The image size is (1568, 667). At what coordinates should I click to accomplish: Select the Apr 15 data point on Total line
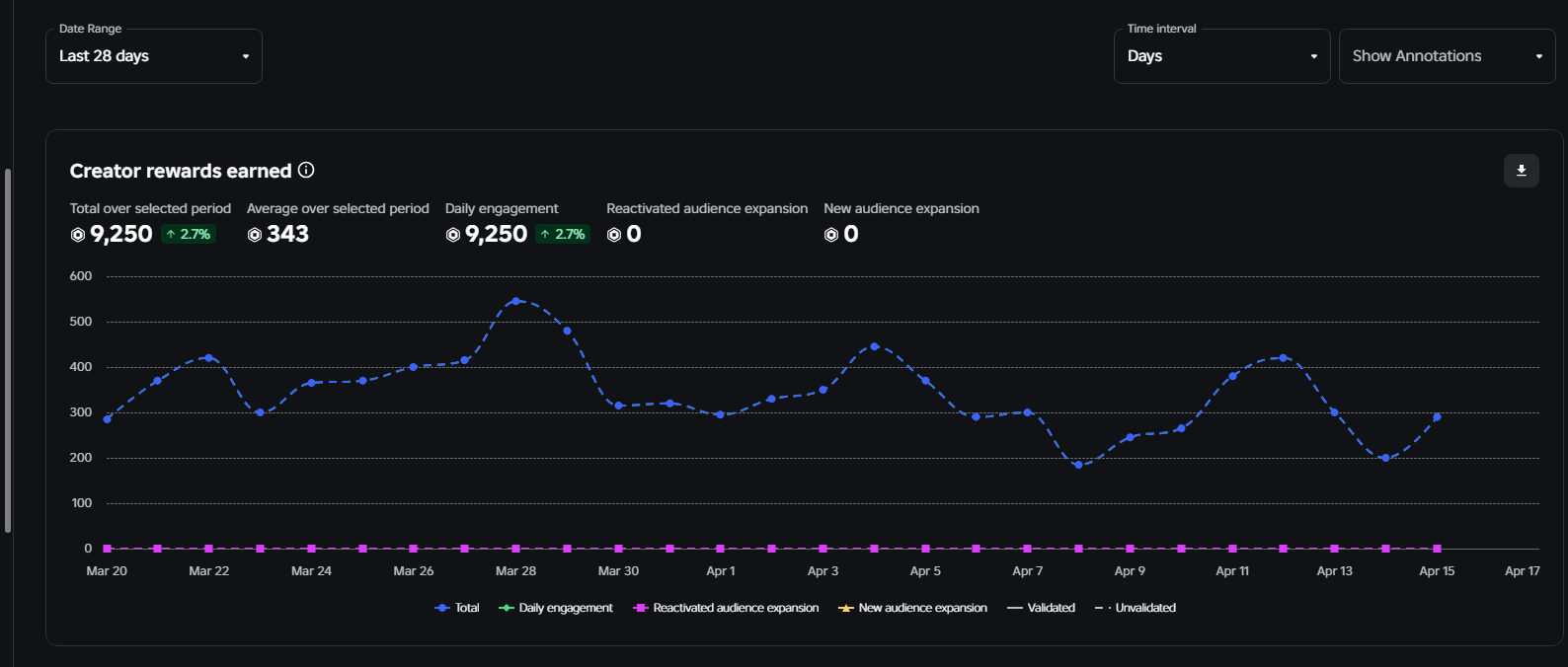[x=1437, y=417]
